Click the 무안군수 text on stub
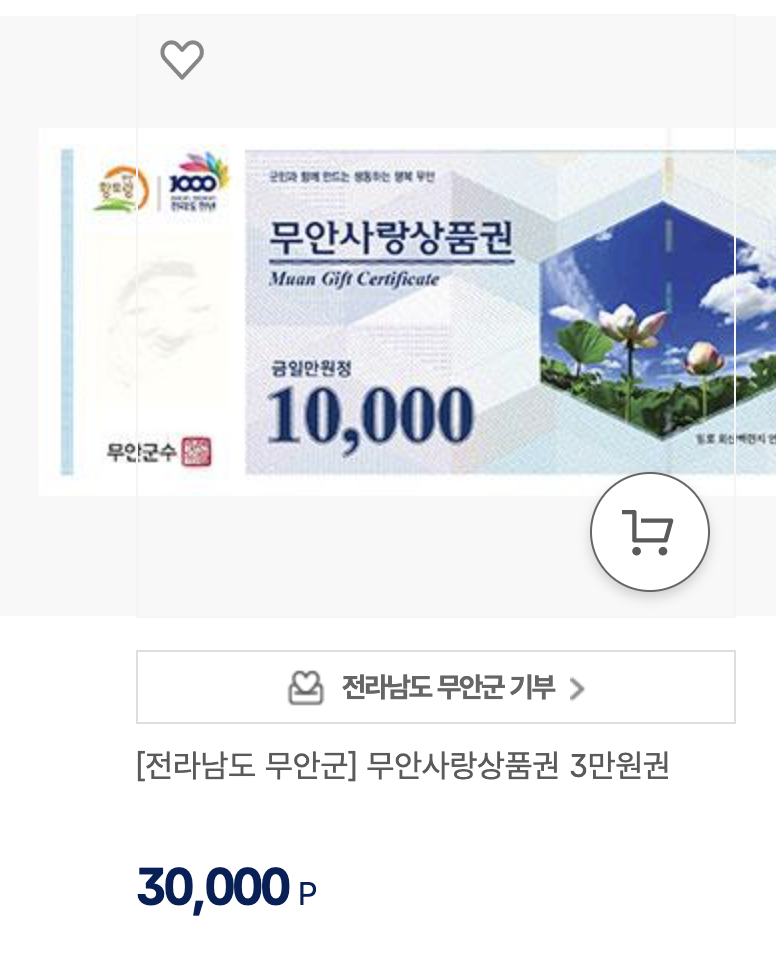The height and width of the screenshot is (964, 776). pos(142,452)
